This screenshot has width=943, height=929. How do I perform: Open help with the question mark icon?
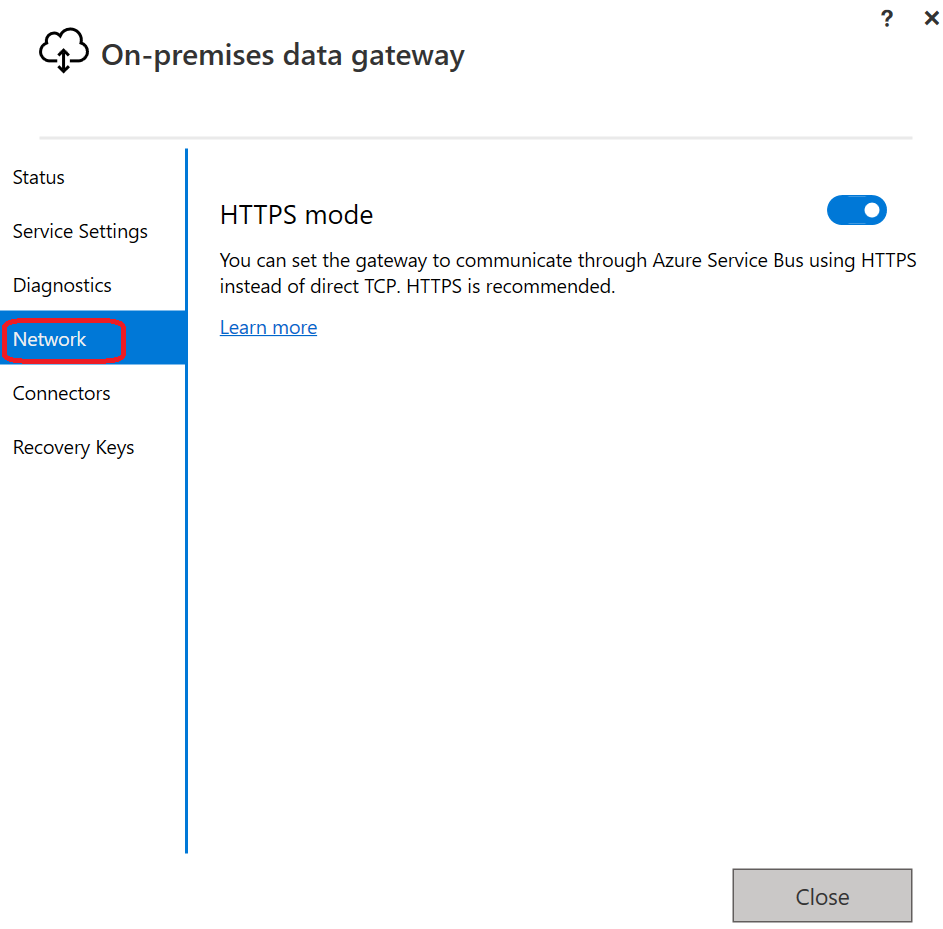coord(886,19)
